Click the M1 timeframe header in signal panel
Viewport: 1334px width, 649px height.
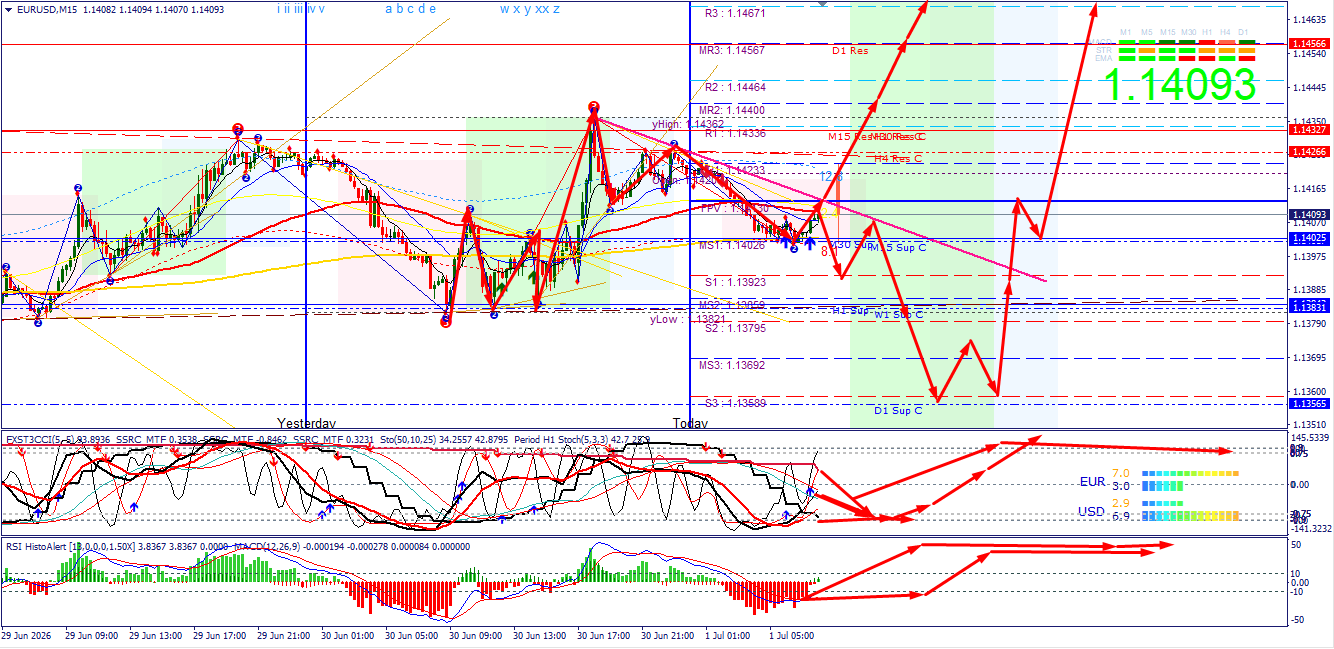(x=1127, y=32)
